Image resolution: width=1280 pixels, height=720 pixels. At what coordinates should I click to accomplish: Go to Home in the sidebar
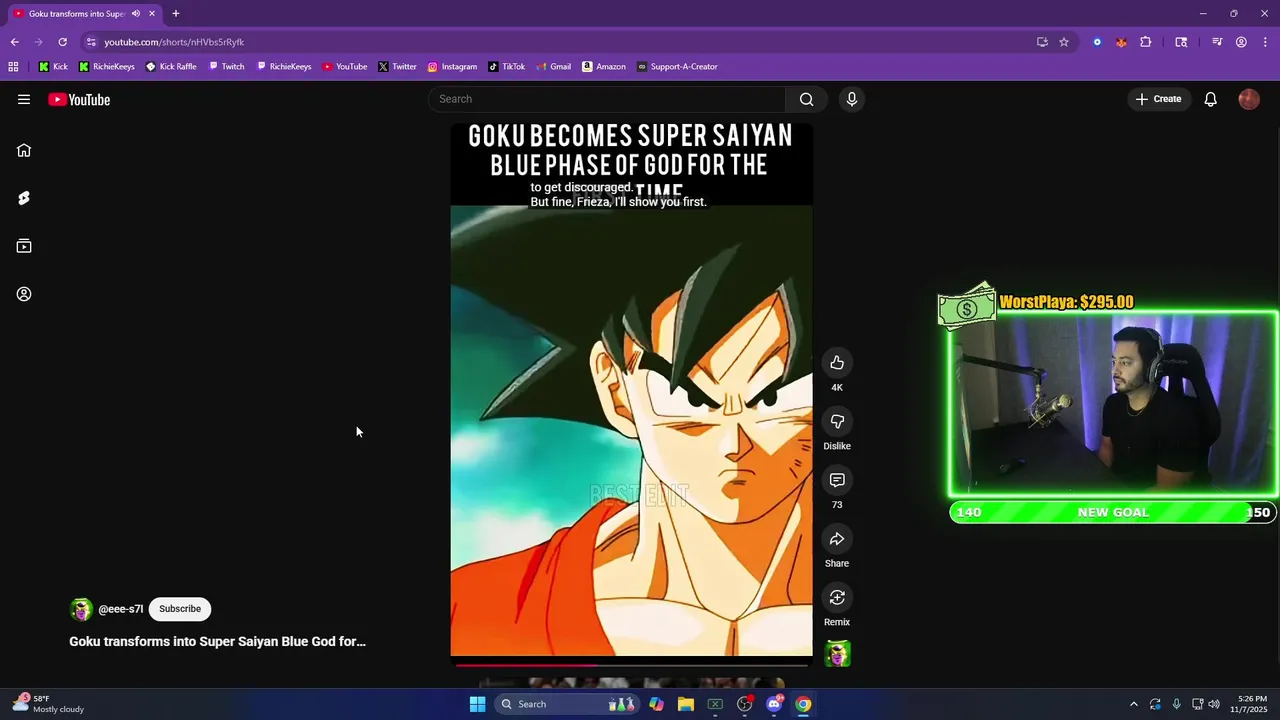[24, 150]
